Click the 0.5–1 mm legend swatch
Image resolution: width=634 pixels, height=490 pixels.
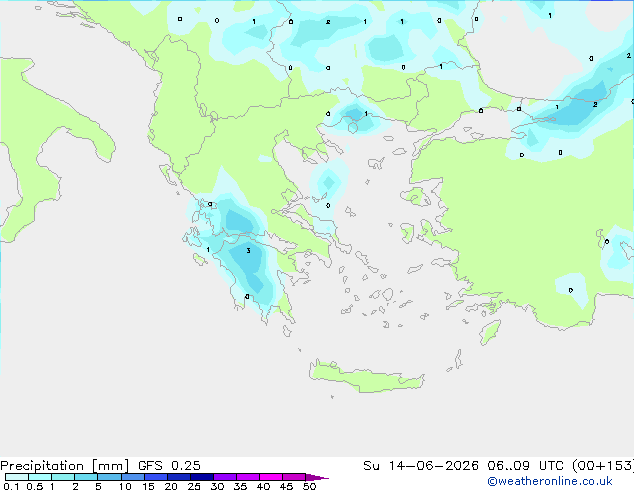[x=40, y=477]
